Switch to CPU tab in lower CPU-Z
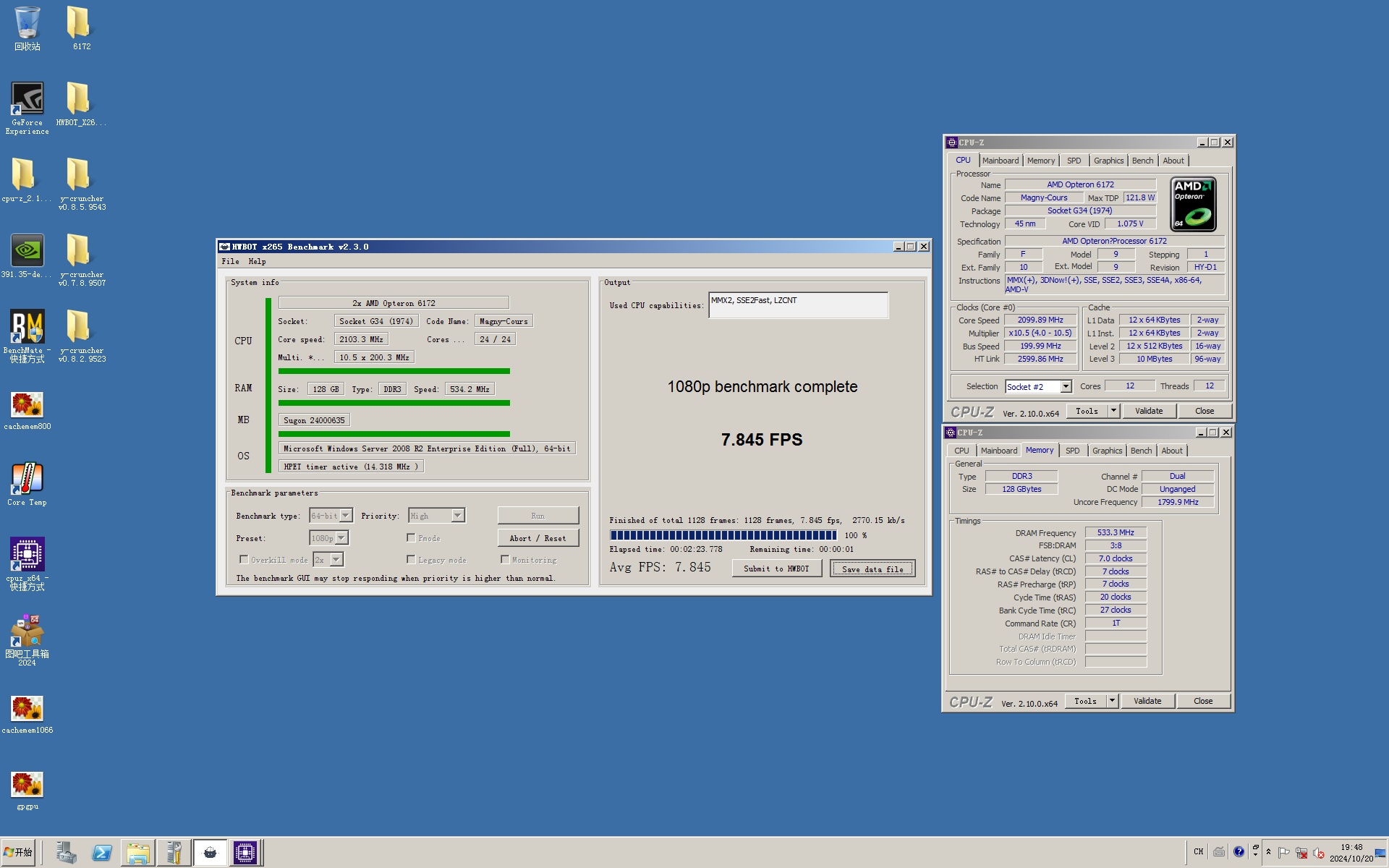Image resolution: width=1389 pixels, height=868 pixels. (961, 451)
